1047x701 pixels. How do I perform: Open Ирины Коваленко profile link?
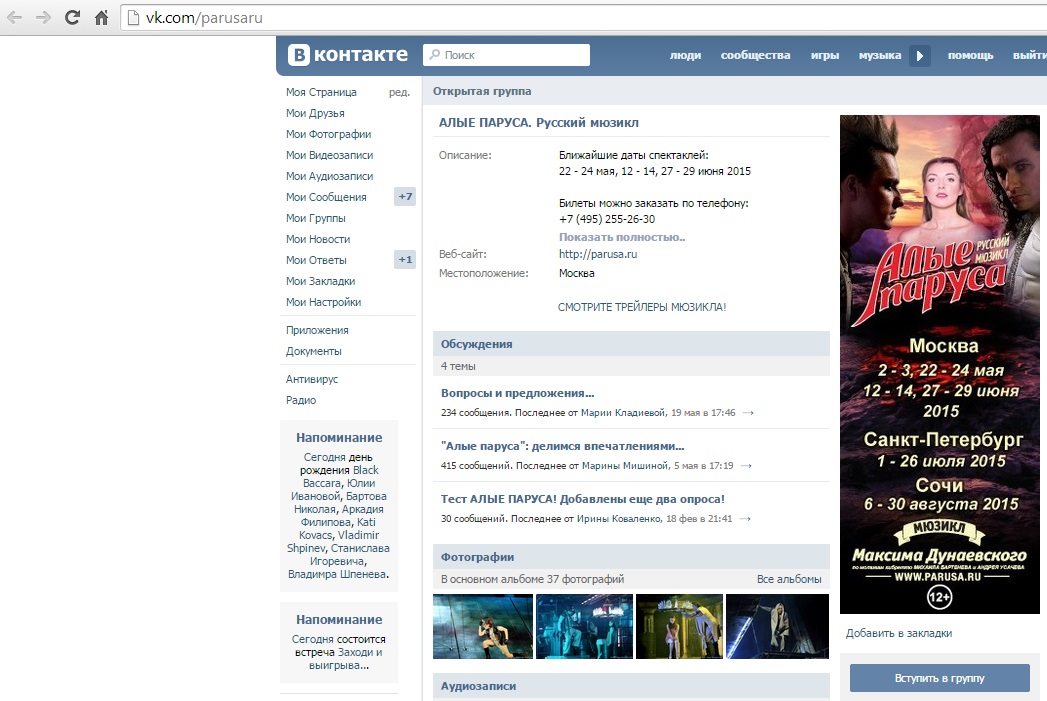coord(618,519)
